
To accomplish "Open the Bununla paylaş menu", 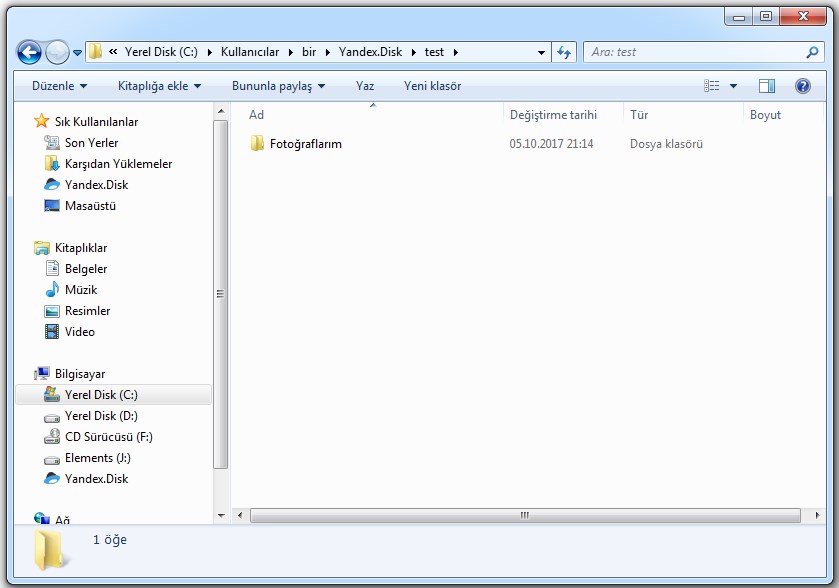I will (278, 86).
